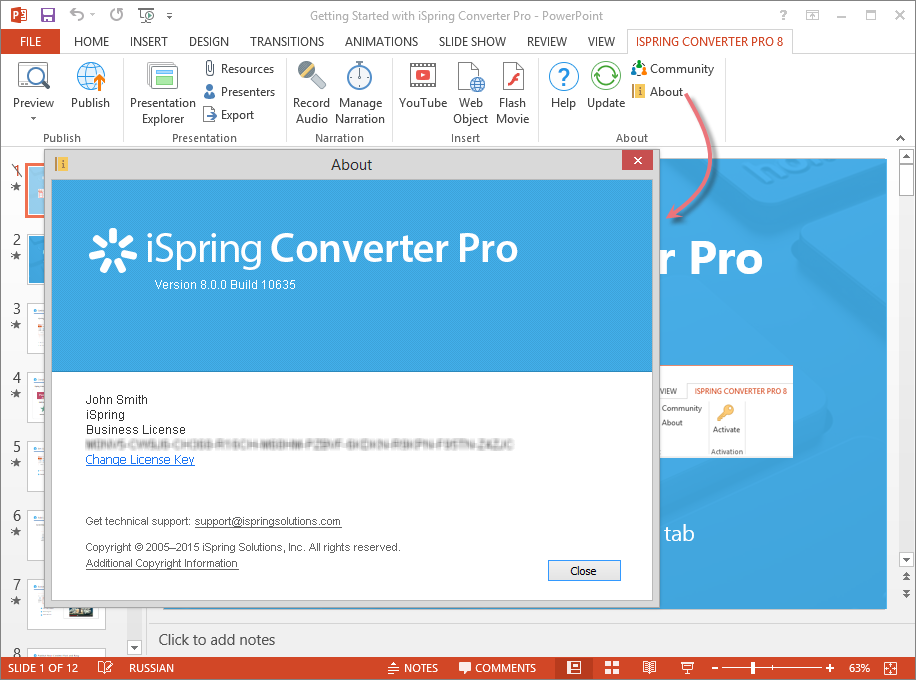
Task: Switch to Reading View in status bar
Action: tap(649, 668)
